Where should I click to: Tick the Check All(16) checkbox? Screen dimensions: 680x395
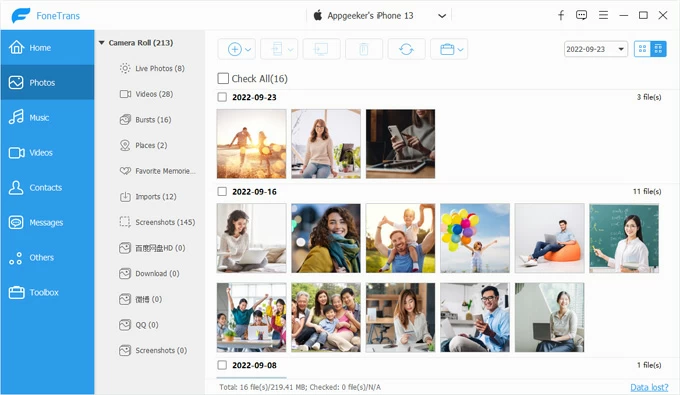click(x=223, y=78)
